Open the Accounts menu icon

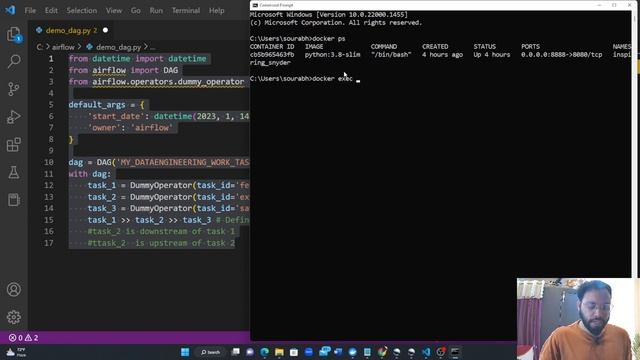tap(14, 289)
